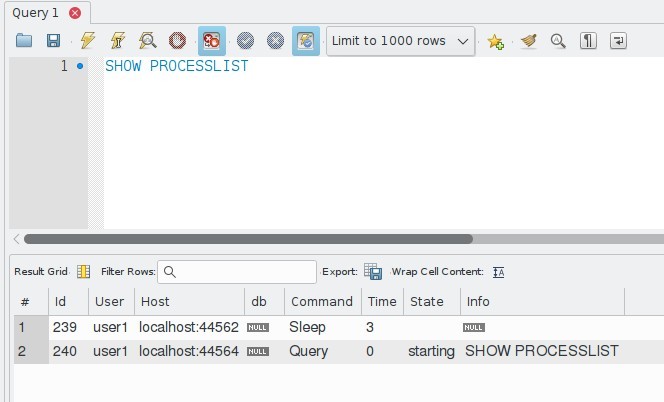Click the scrollbar's left arrow
Screen dimensions: 664x402
pos(16,239)
